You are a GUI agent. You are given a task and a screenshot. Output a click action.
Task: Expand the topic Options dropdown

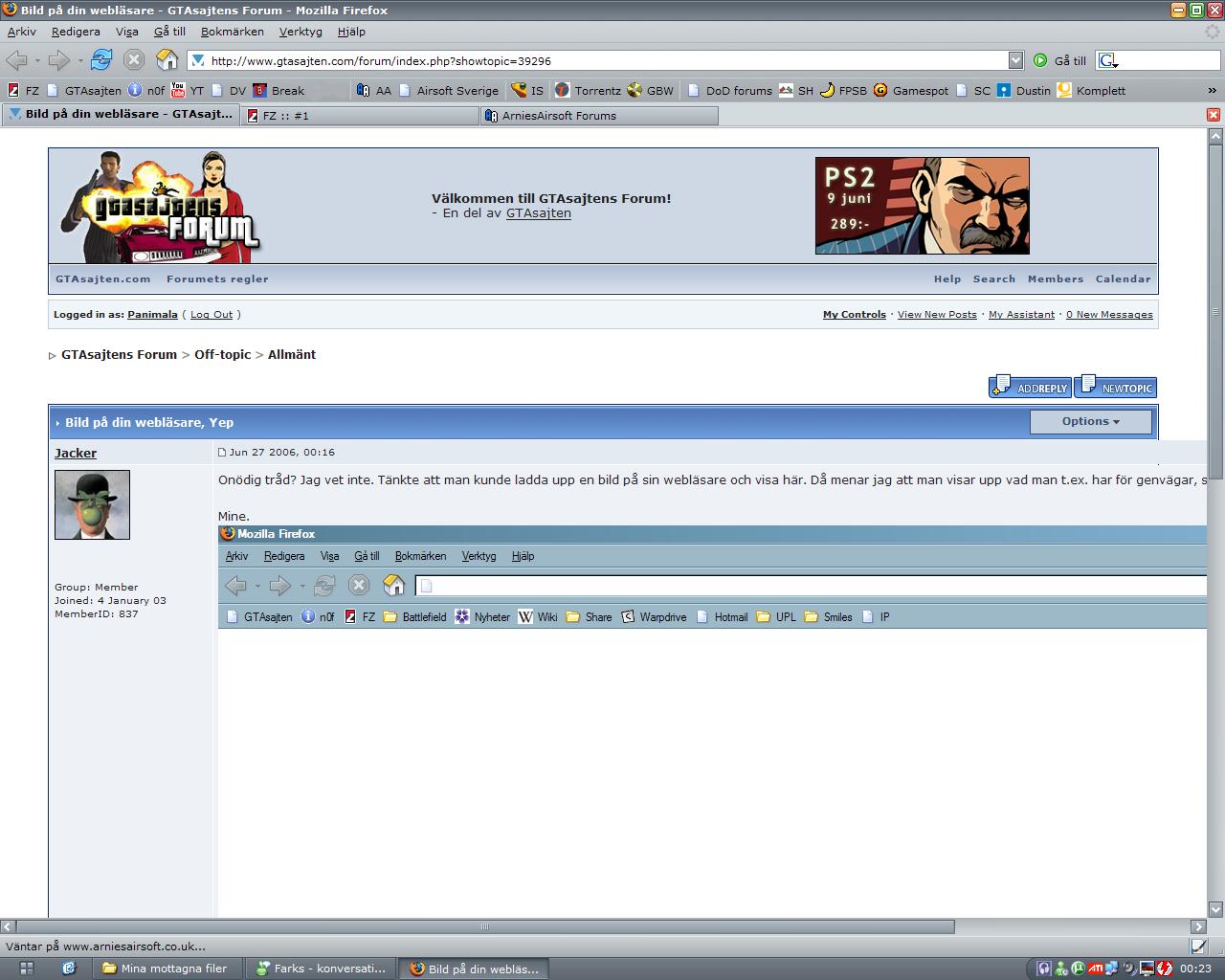(x=1091, y=421)
